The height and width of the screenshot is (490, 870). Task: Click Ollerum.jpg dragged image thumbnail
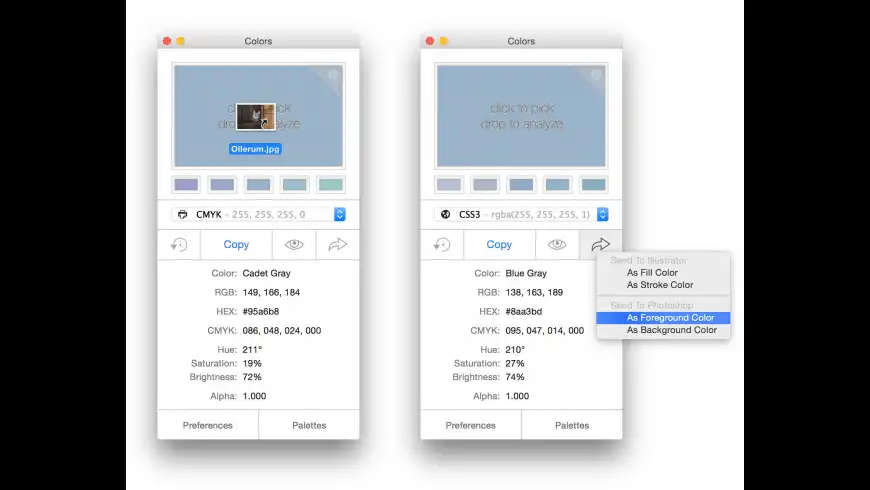(256, 117)
